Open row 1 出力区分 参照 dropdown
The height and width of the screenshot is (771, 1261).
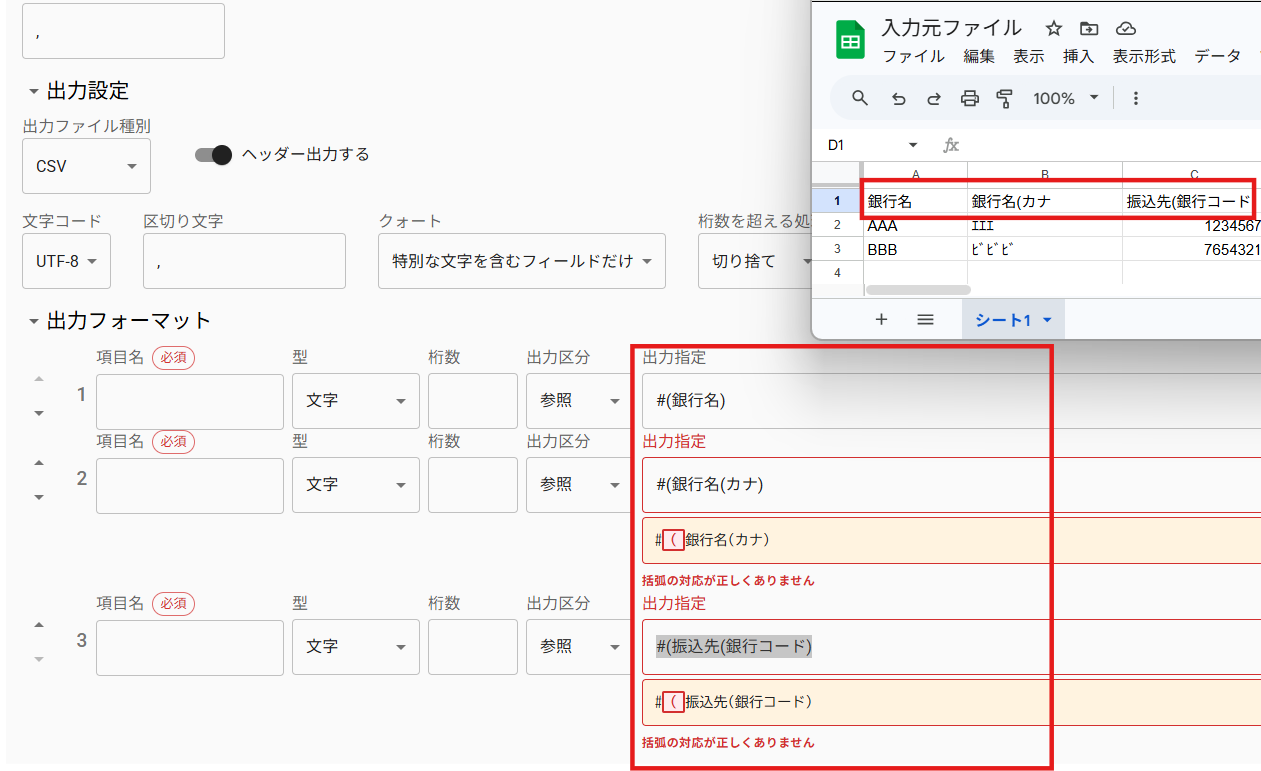pyautogui.click(x=580, y=401)
